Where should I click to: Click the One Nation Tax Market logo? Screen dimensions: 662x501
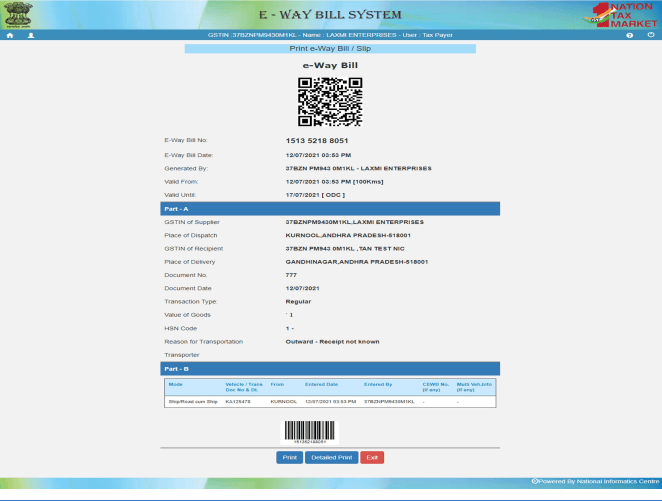(621, 15)
